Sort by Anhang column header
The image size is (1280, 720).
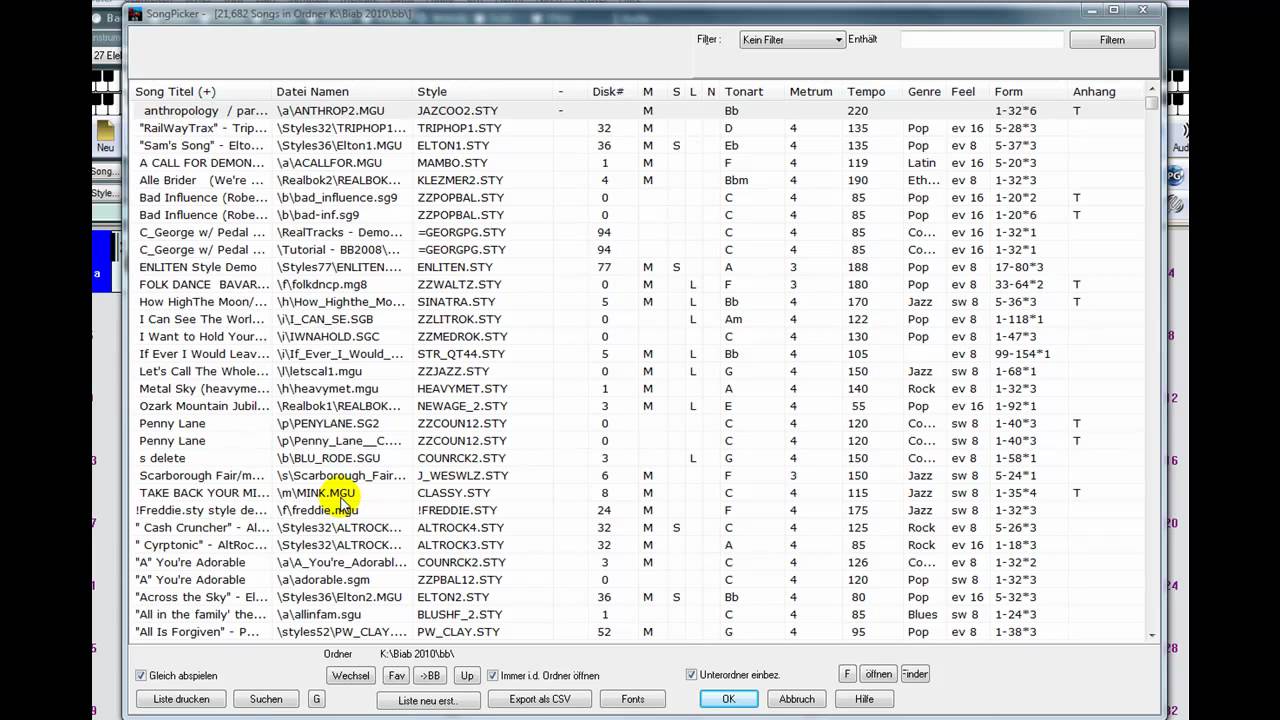click(1094, 92)
